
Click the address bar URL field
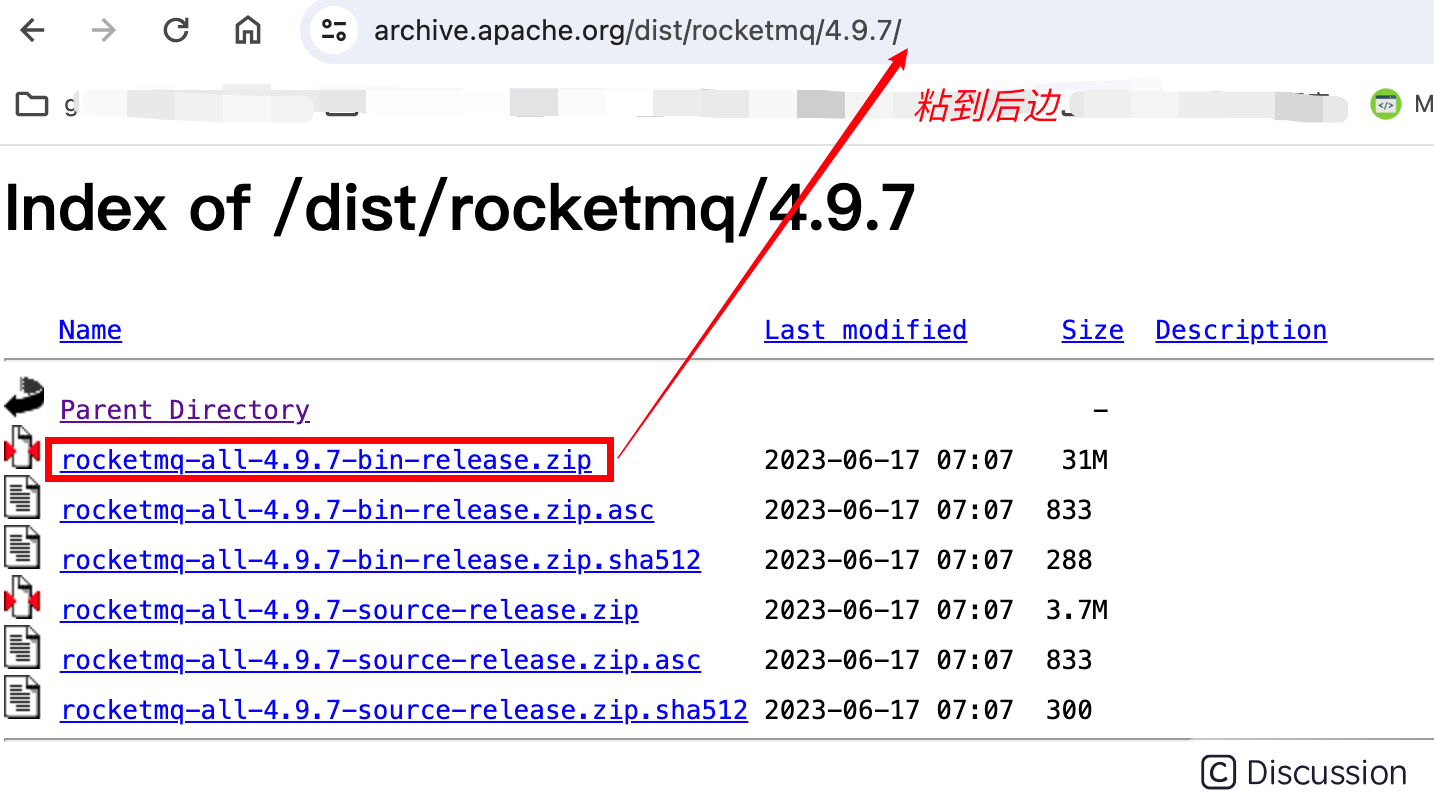pos(636,30)
